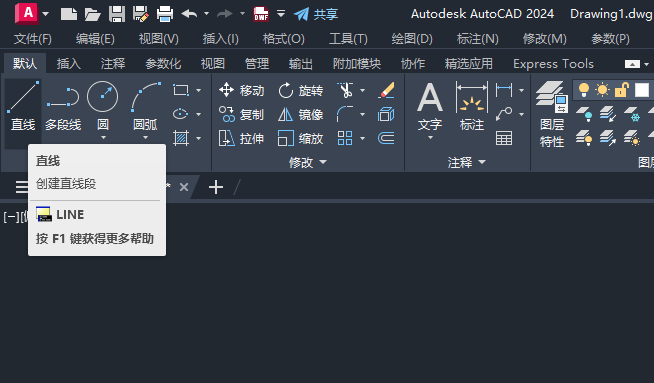Click the Layer Off cyan bulb icon
The width and height of the screenshot is (654, 383).
[x=584, y=114]
